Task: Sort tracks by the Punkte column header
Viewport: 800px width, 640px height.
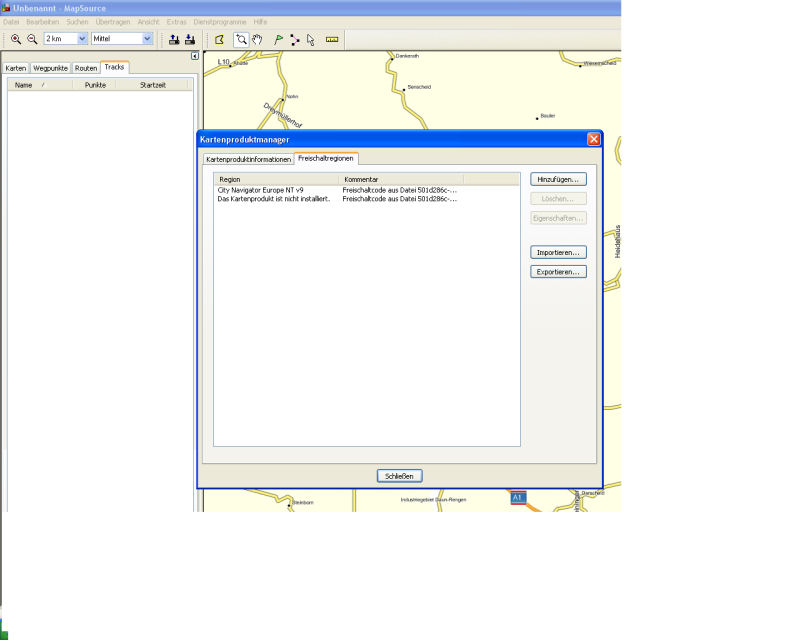Action: coord(95,85)
